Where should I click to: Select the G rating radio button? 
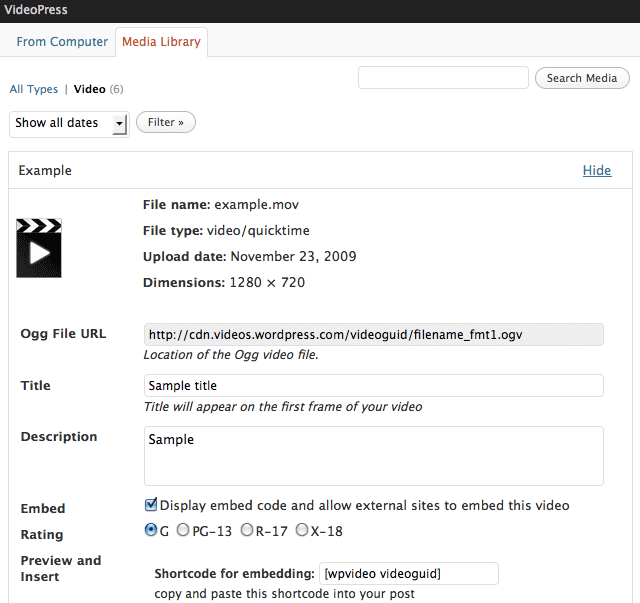coord(151,531)
